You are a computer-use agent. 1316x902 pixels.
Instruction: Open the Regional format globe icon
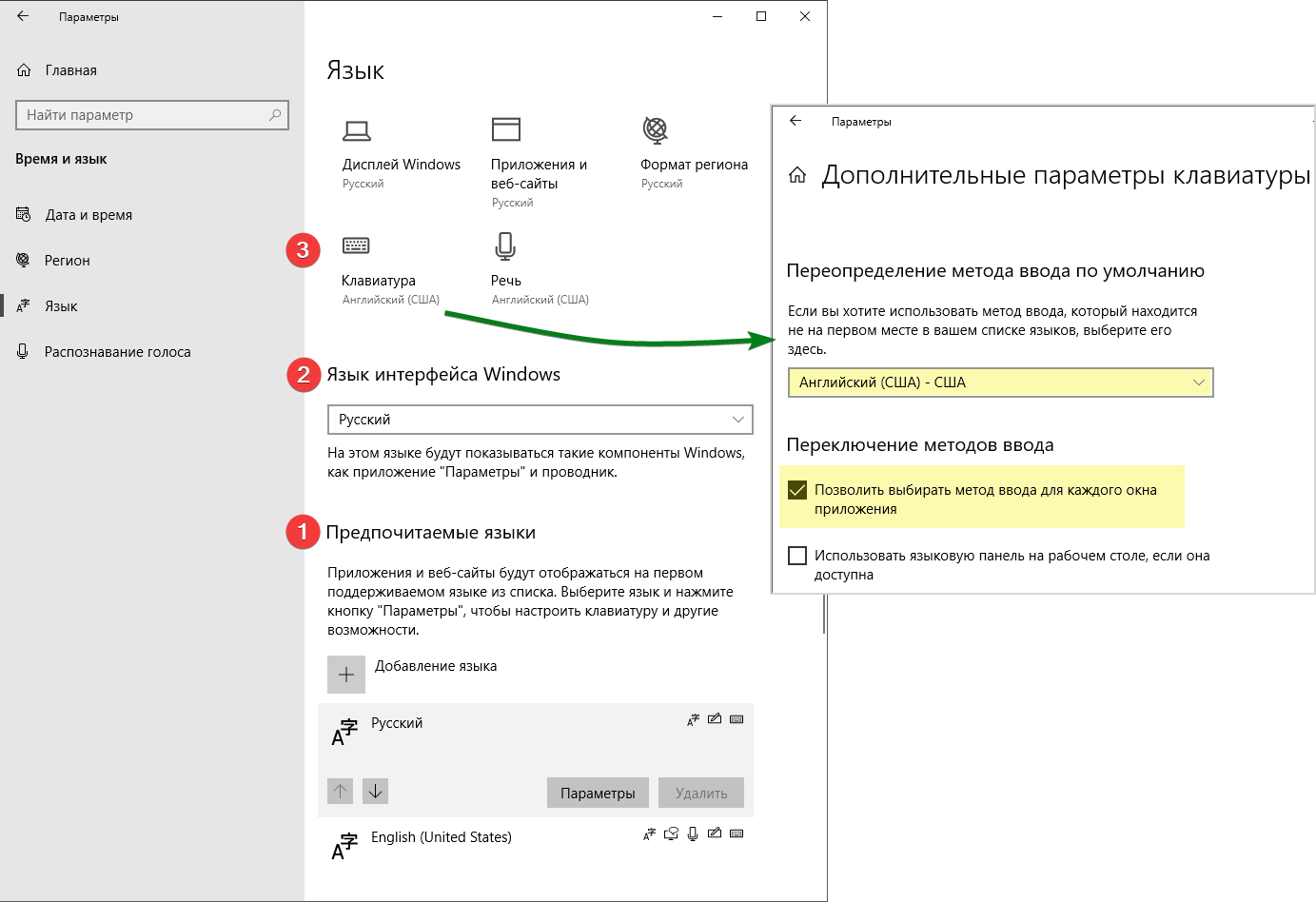pyautogui.click(x=655, y=129)
